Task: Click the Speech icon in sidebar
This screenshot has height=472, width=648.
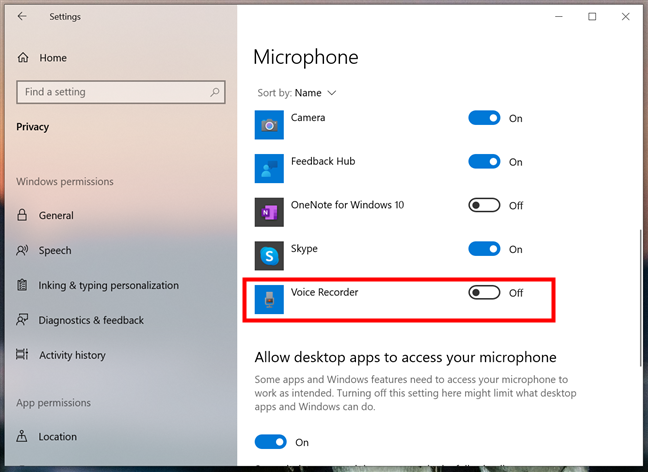Action: pyautogui.click(x=22, y=250)
